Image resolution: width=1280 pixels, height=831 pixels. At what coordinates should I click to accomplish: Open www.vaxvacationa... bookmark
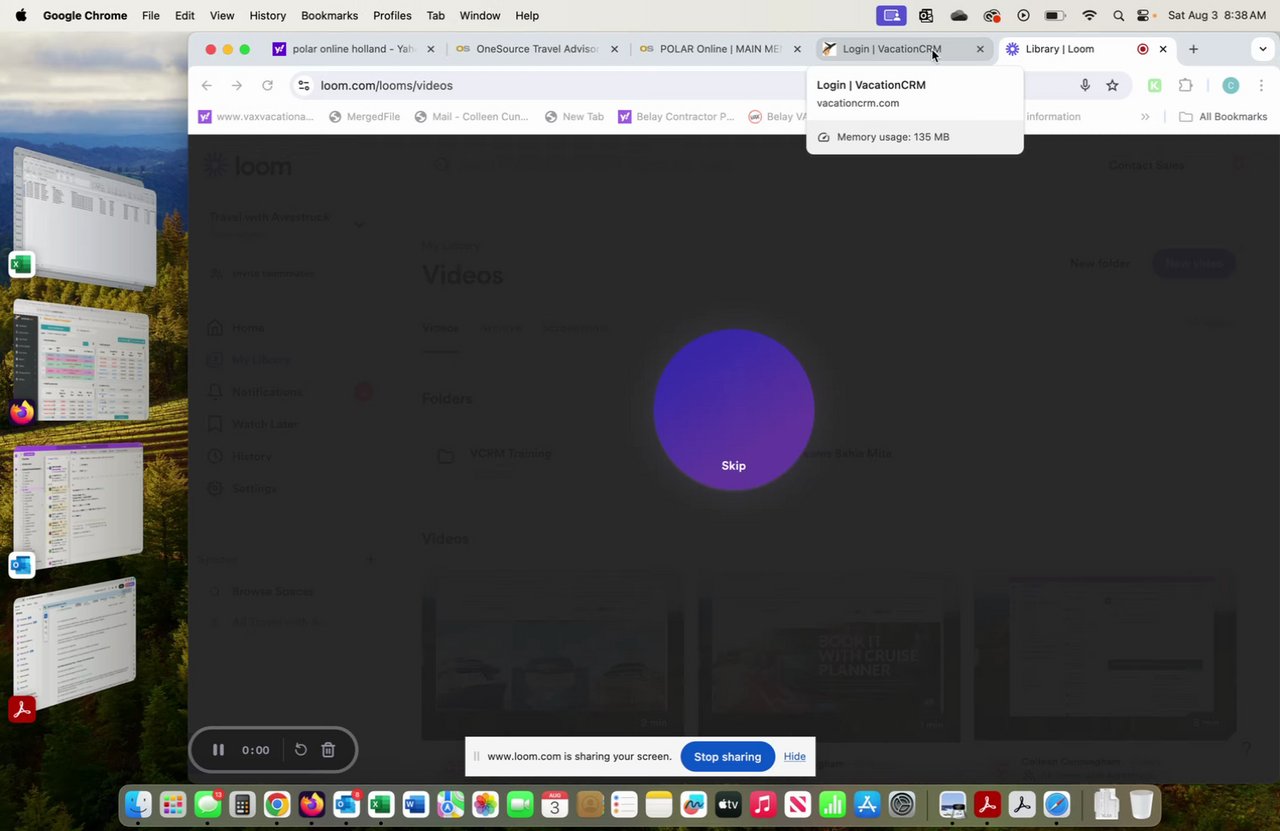pyautogui.click(x=256, y=117)
